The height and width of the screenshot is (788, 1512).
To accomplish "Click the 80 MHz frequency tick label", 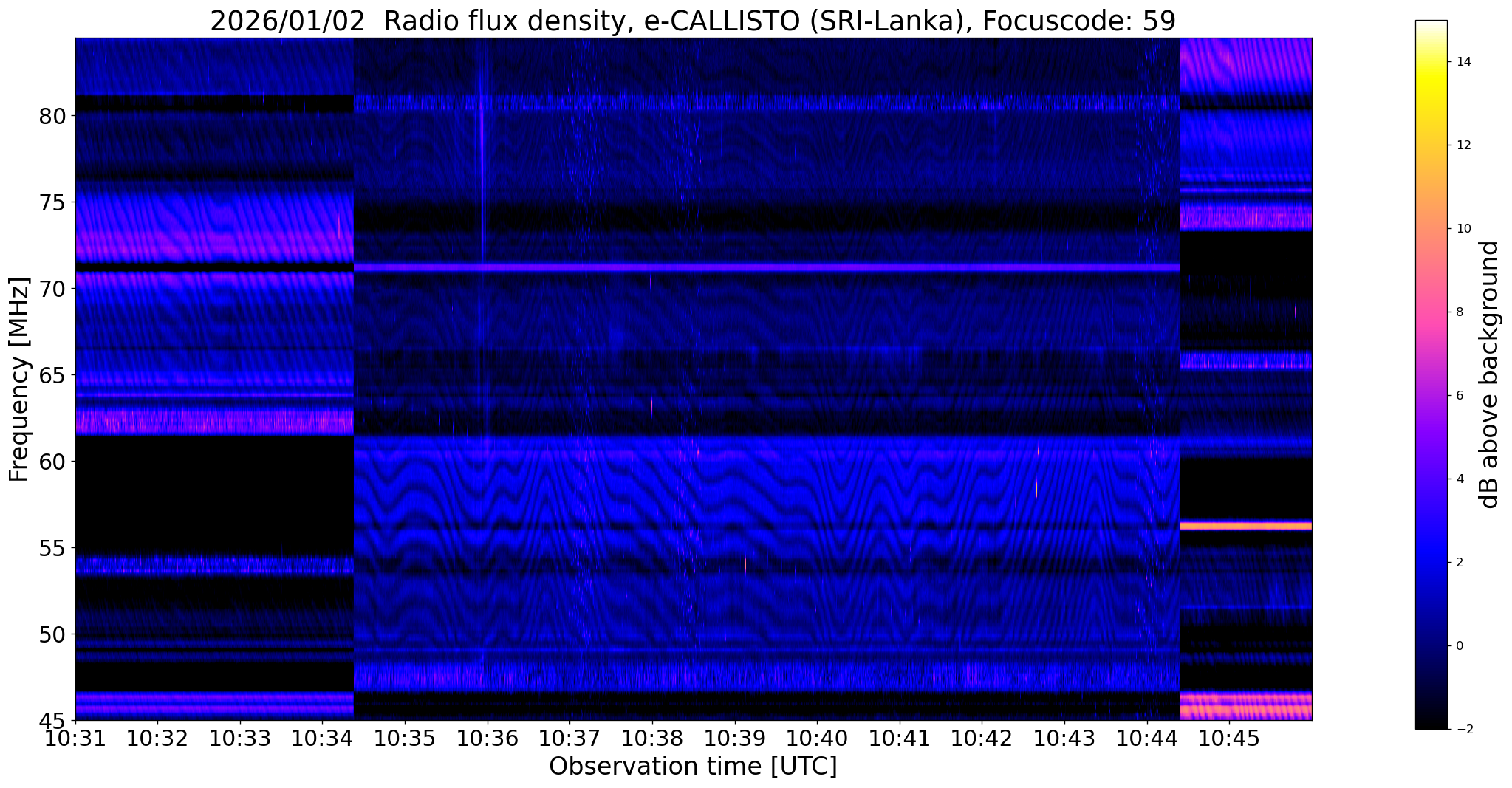I will (52, 116).
